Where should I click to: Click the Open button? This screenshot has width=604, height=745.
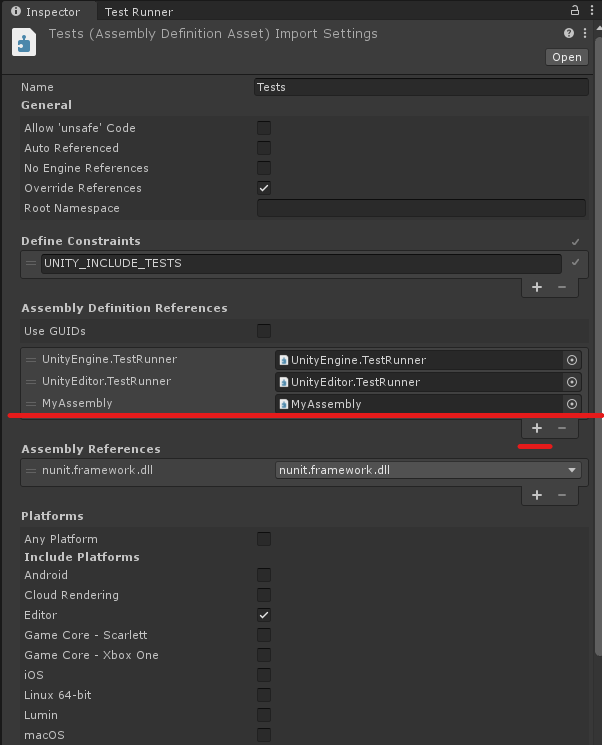pos(567,57)
